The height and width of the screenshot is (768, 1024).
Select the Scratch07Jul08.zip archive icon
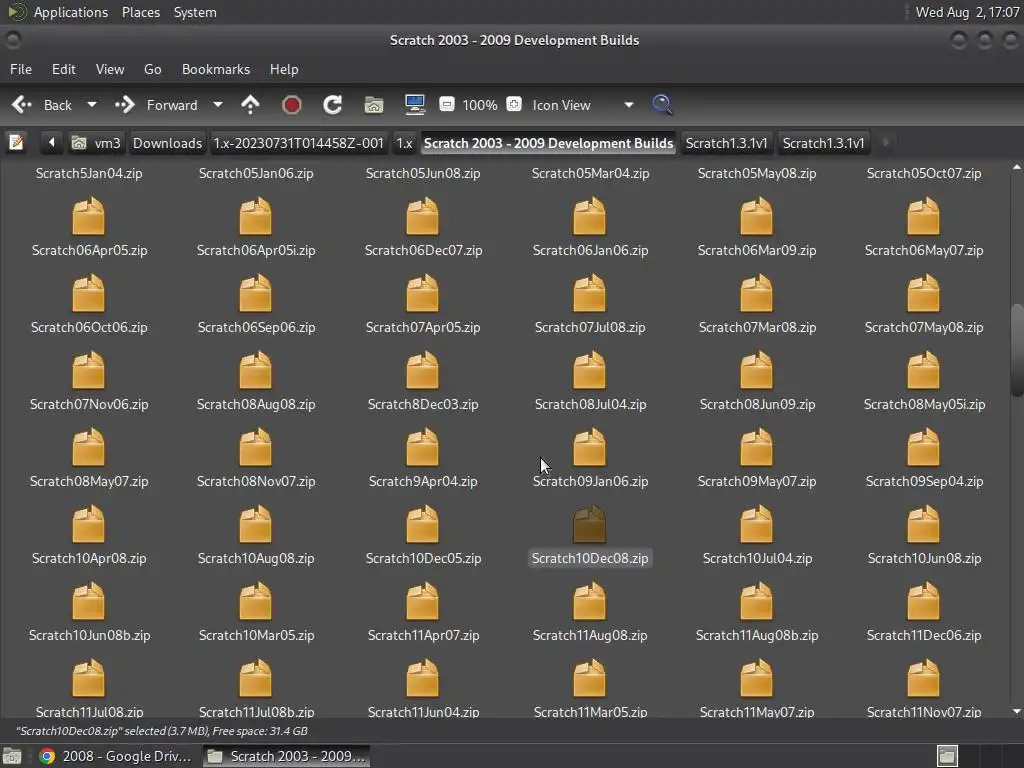tap(590, 294)
